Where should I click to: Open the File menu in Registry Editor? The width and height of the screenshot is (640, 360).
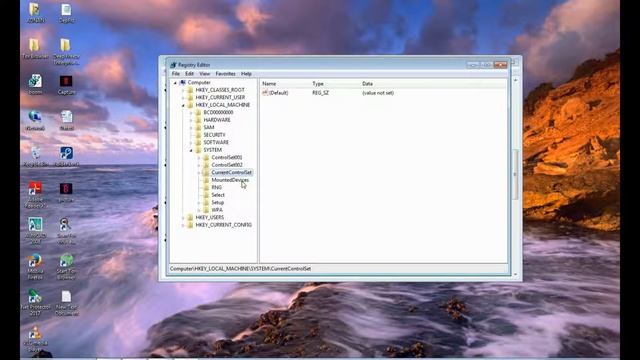pos(176,74)
